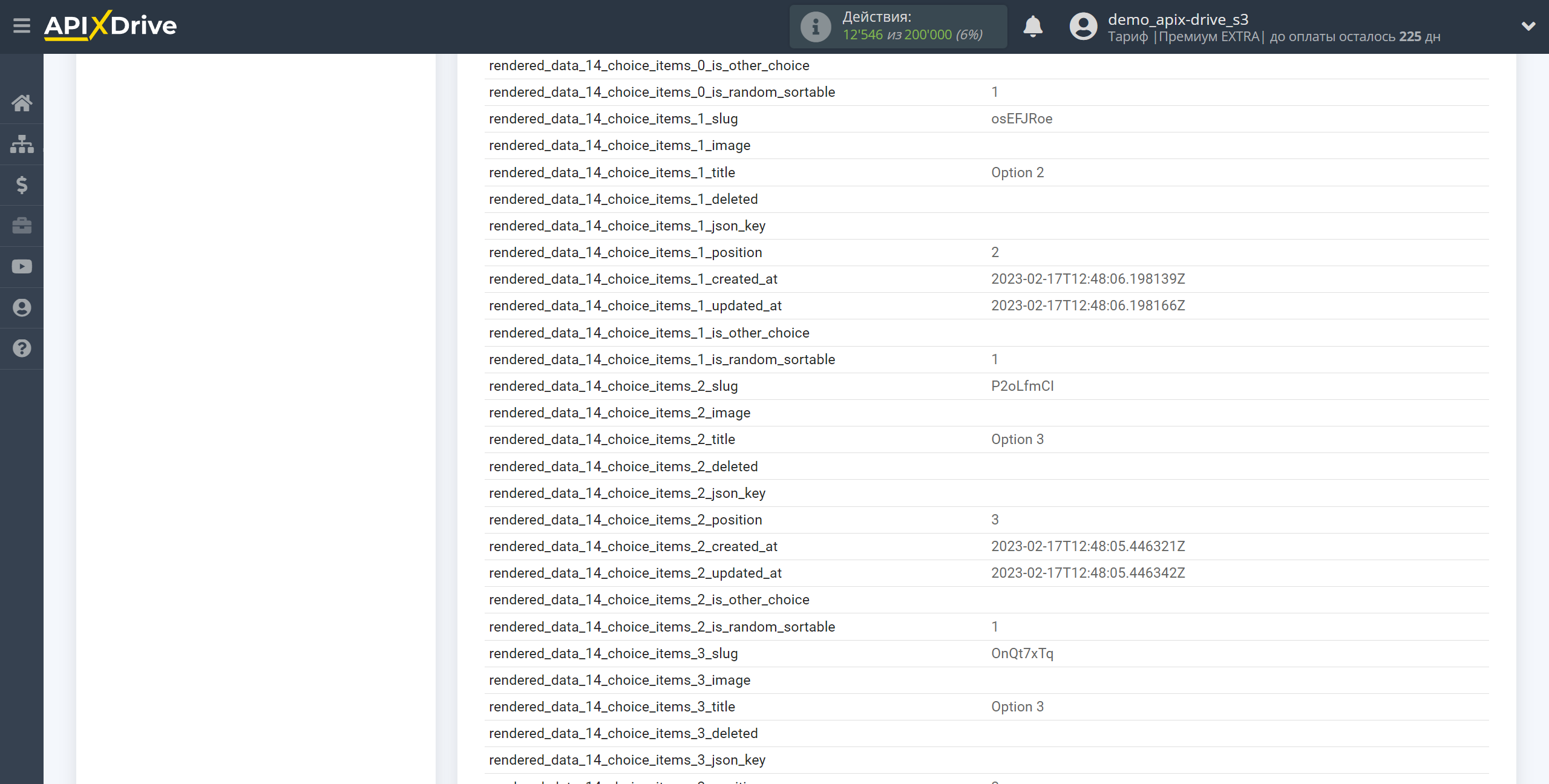Open the help question mark icon
This screenshot has width=1549, height=784.
22,348
